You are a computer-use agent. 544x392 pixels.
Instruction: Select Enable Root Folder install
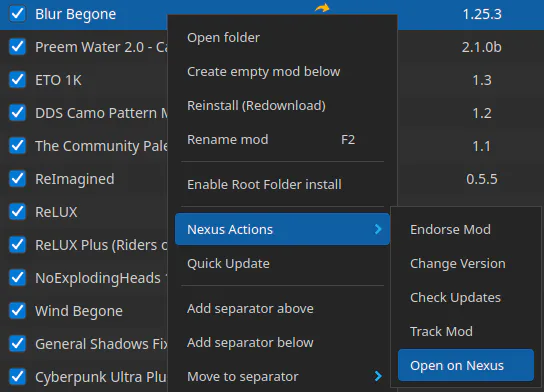(282, 185)
